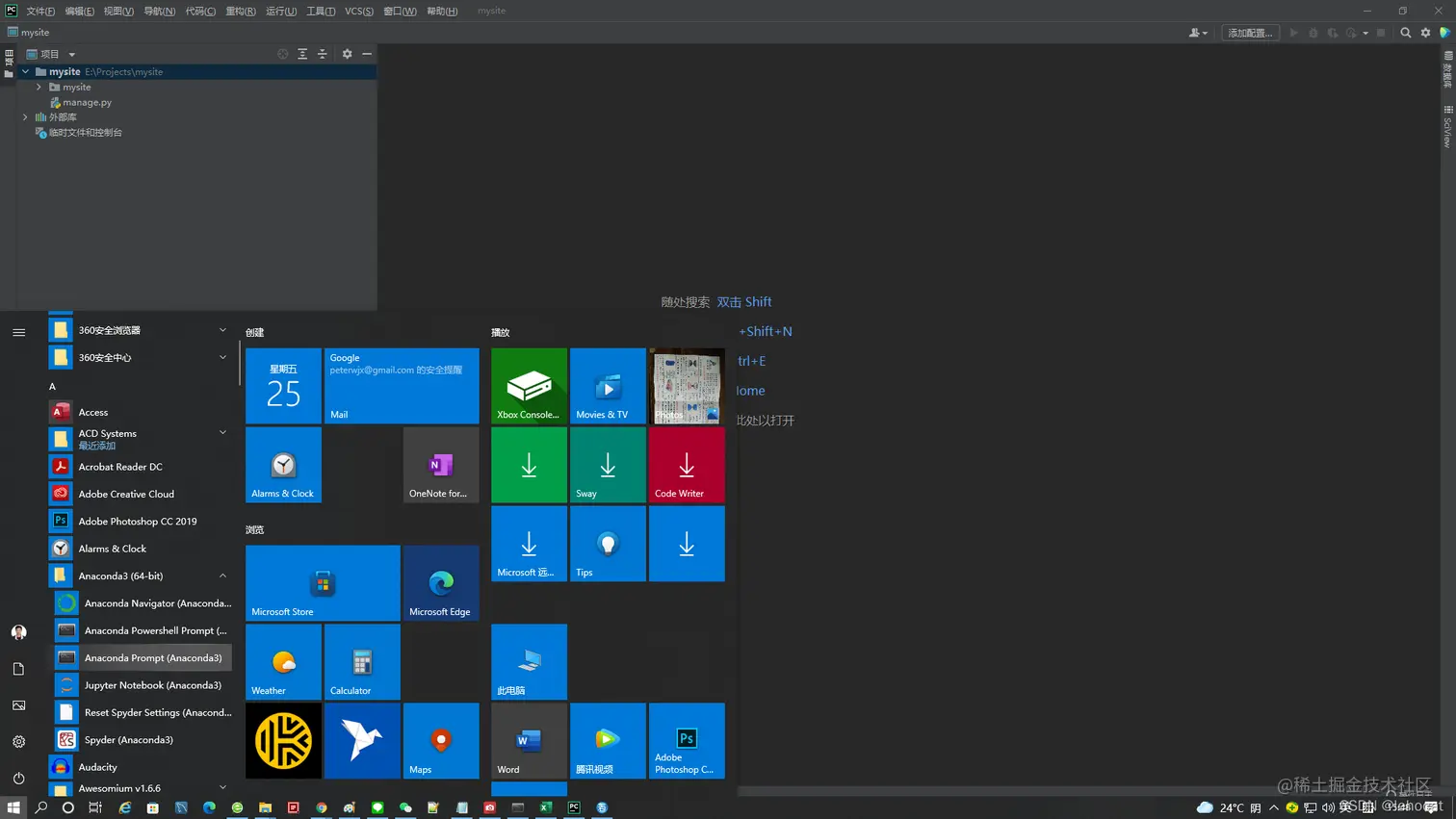Screen dimensions: 1456x819
Task: Click the Code Writer download tile
Action: click(x=687, y=465)
